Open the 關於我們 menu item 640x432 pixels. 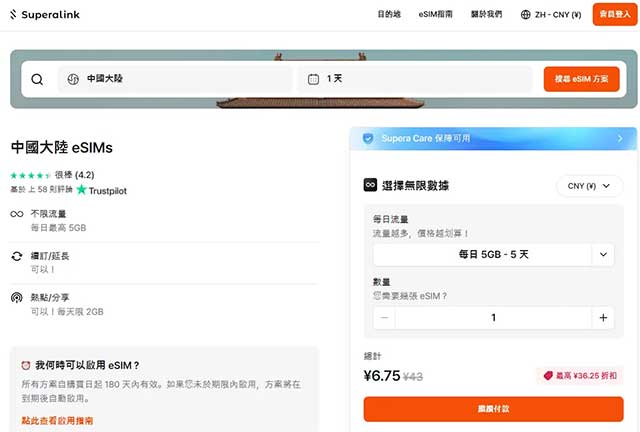click(488, 15)
